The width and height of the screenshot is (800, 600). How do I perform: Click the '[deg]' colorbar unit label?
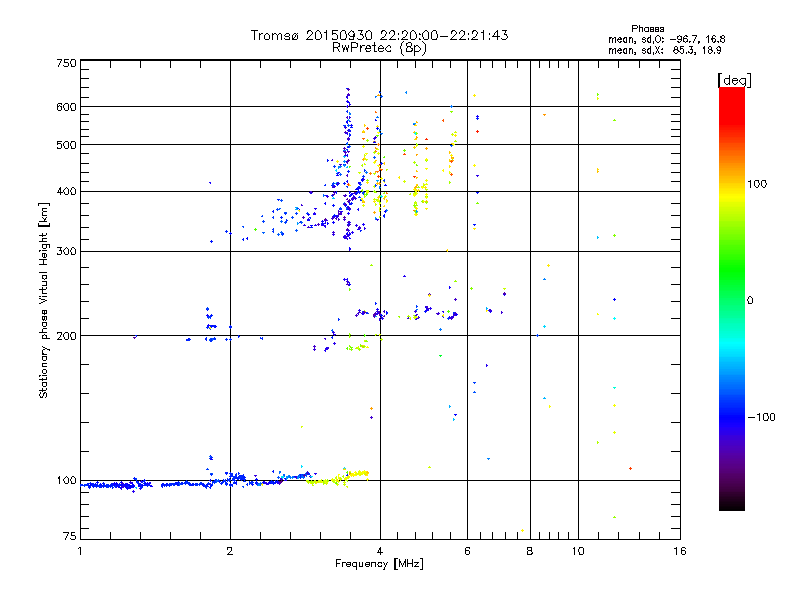coord(734,80)
